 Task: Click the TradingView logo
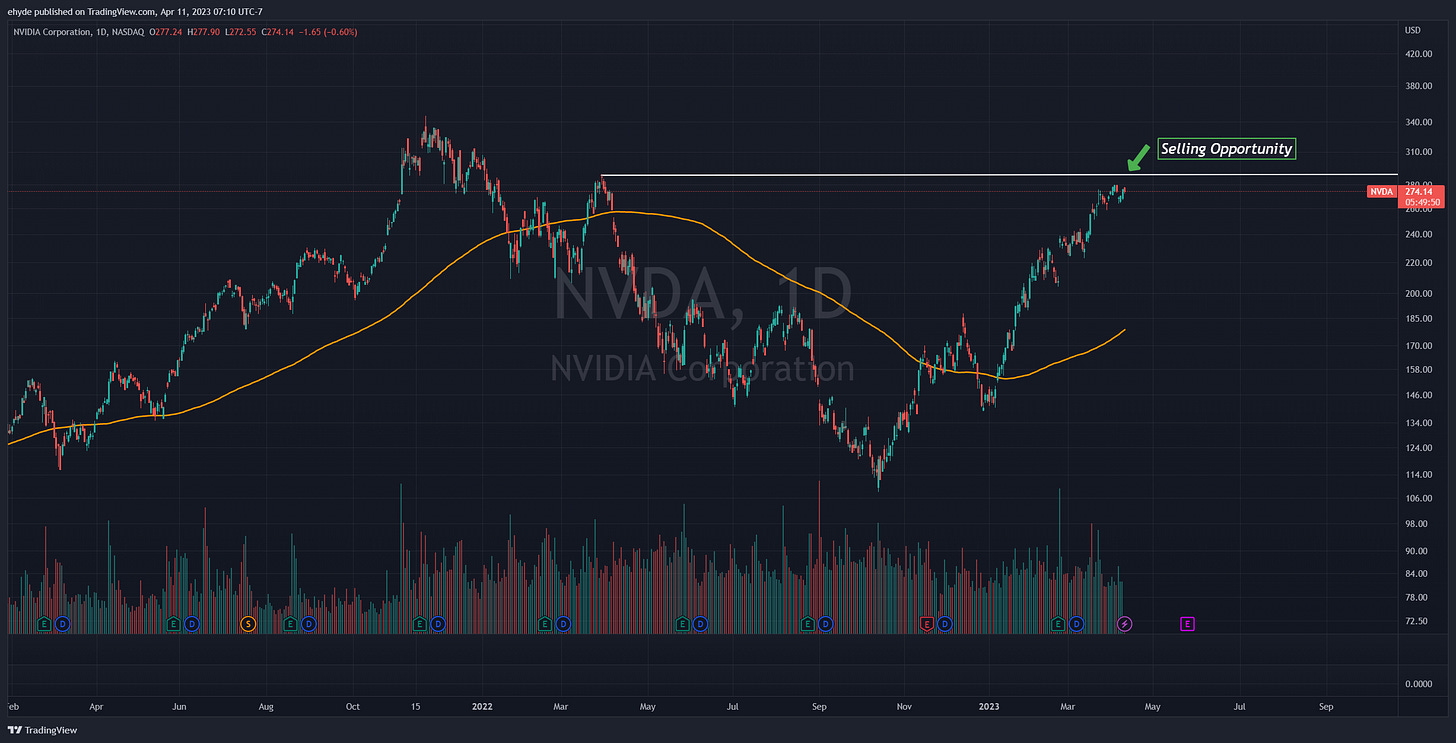click(x=42, y=730)
